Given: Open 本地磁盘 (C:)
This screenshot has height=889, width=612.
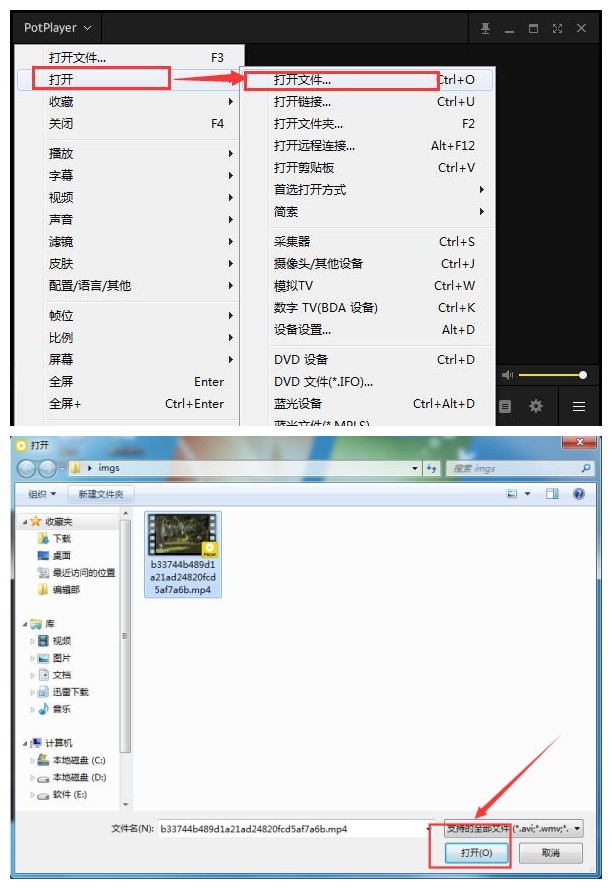Looking at the screenshot, I should pos(71,760).
